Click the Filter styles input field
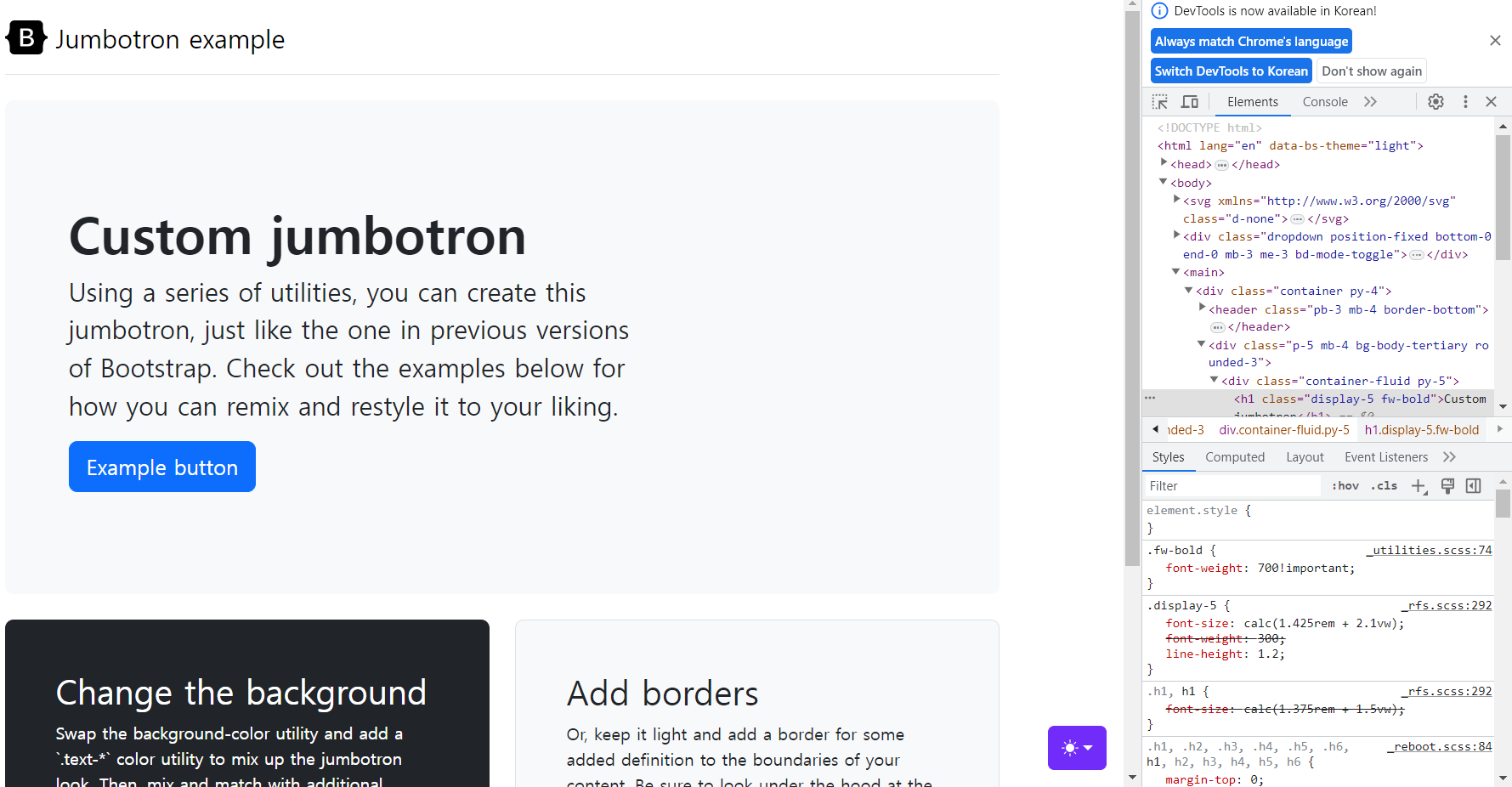 tap(1233, 486)
